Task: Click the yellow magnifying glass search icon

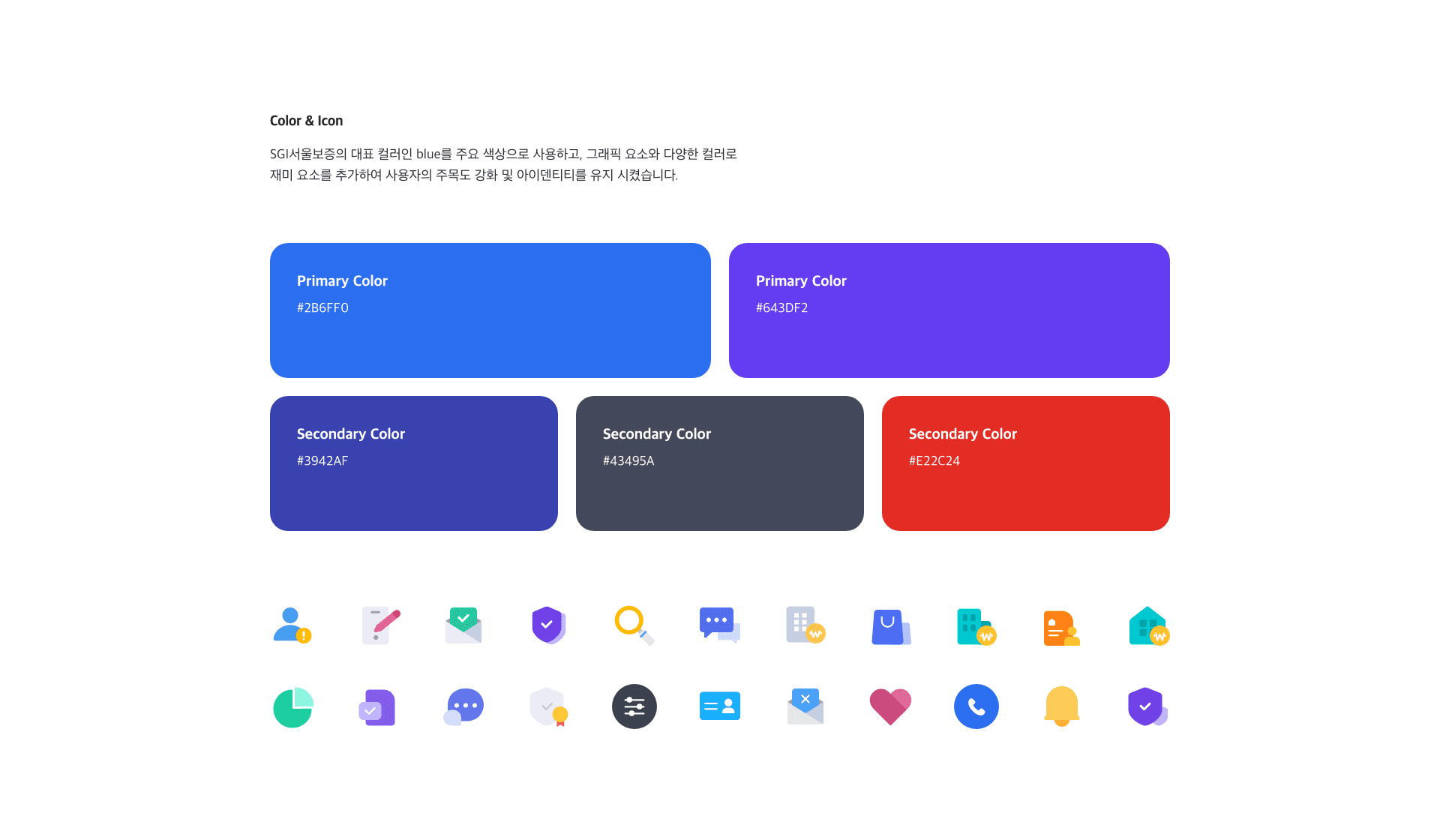Action: pyautogui.click(x=634, y=625)
